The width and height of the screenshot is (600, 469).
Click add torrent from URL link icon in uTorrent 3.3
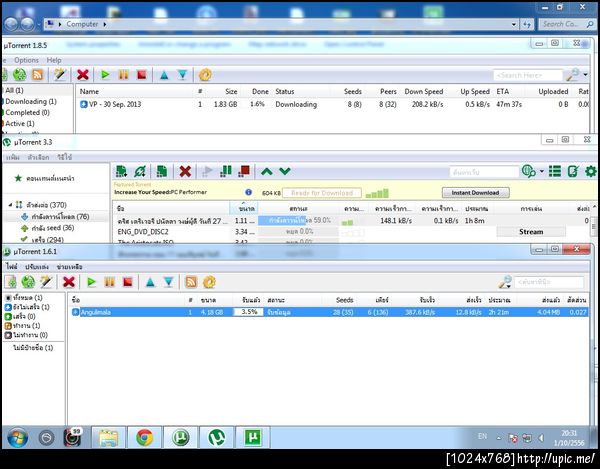[140, 171]
